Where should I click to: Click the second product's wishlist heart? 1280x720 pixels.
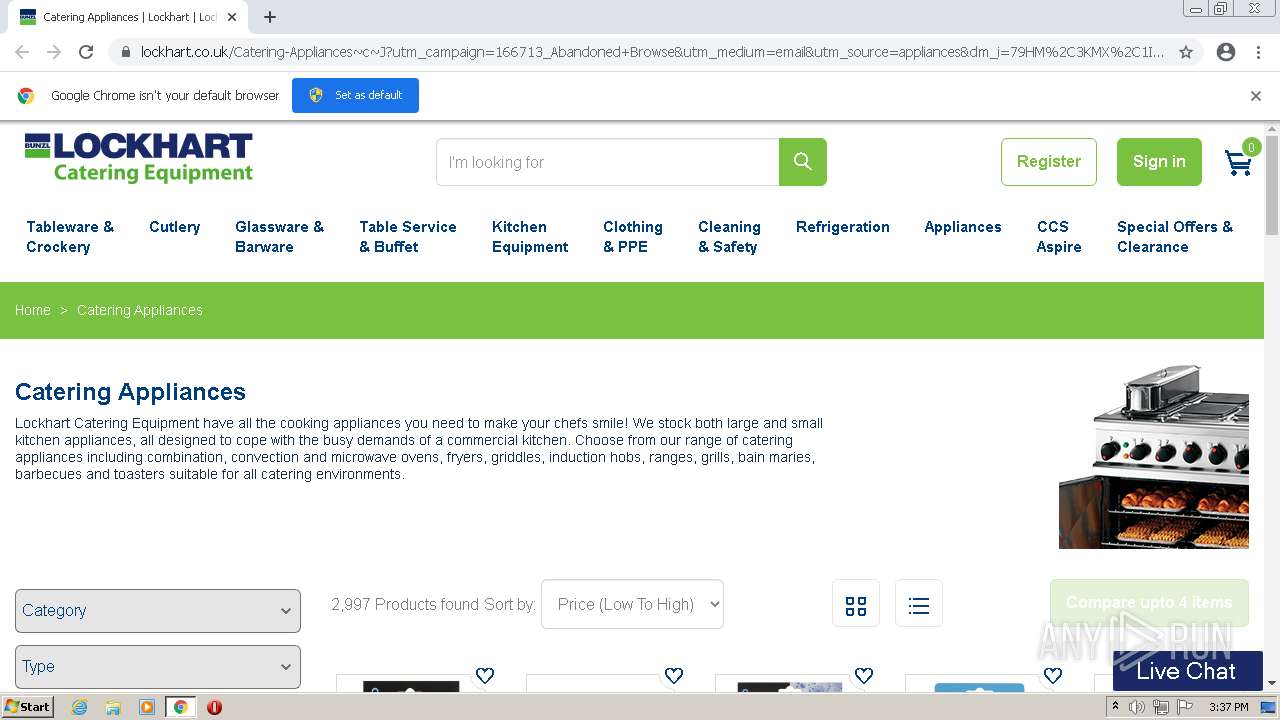point(674,676)
